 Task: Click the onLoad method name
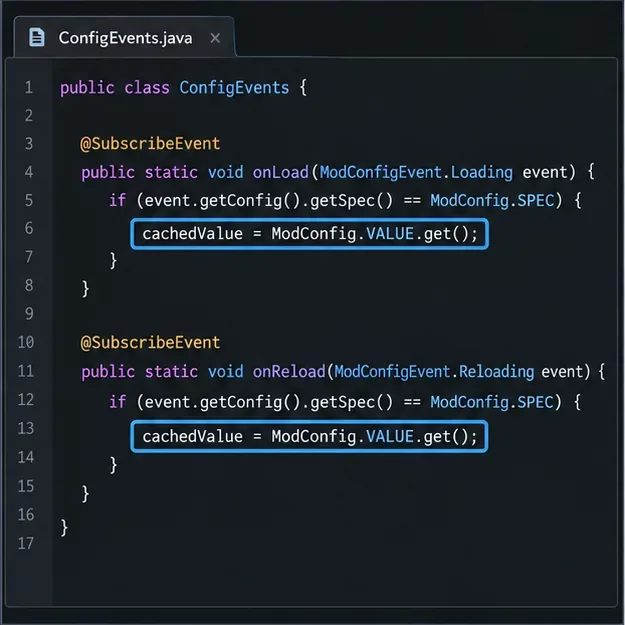pos(281,173)
